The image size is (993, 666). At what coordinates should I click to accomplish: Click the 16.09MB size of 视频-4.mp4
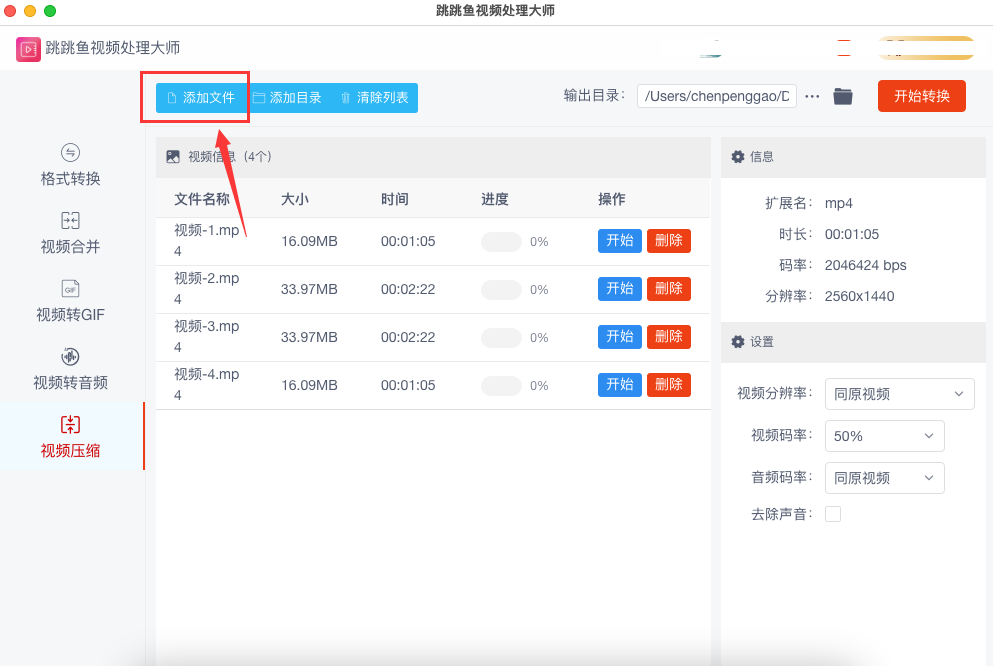click(x=309, y=385)
